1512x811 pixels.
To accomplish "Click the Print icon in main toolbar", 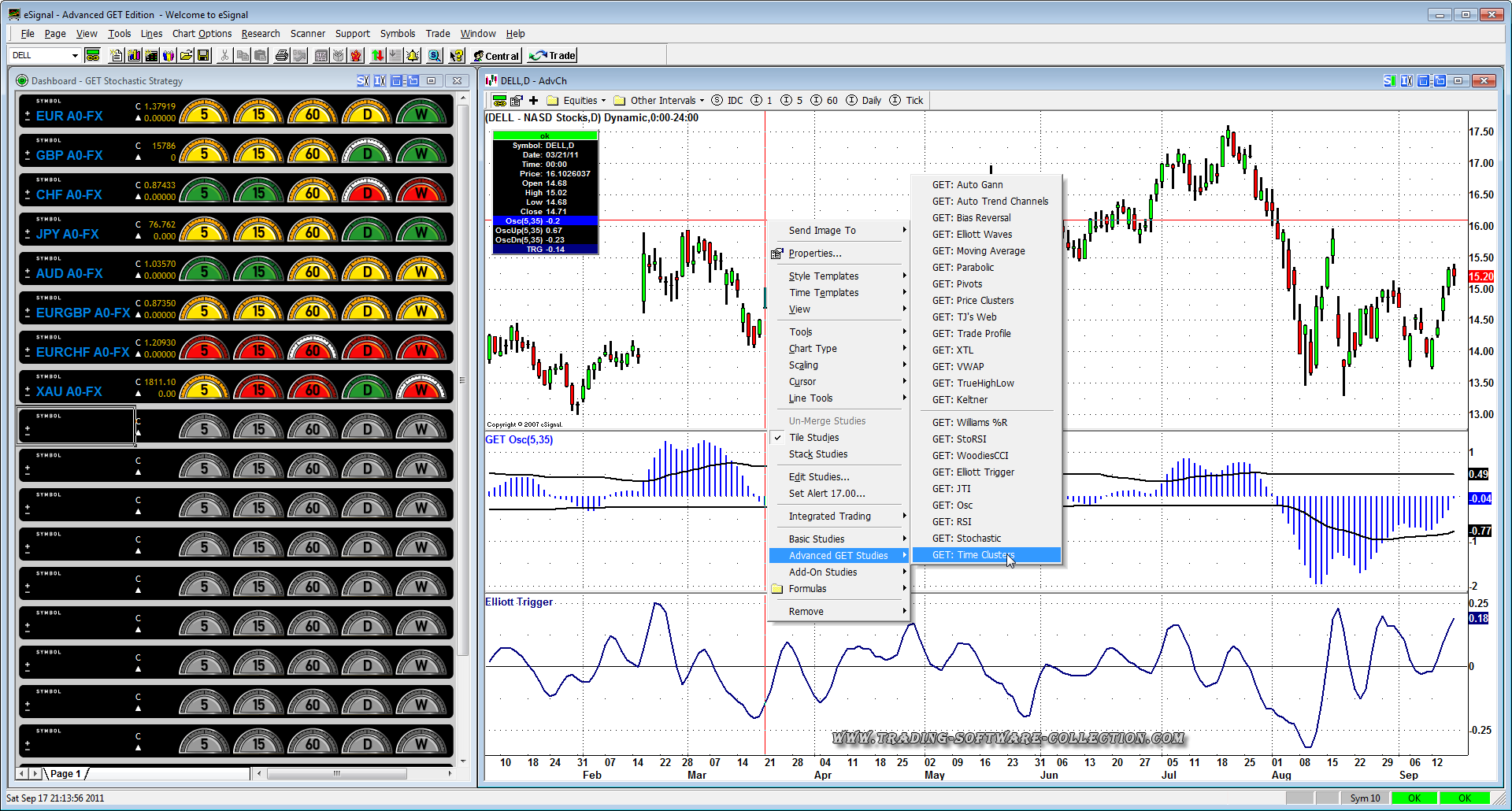I will click(x=281, y=56).
